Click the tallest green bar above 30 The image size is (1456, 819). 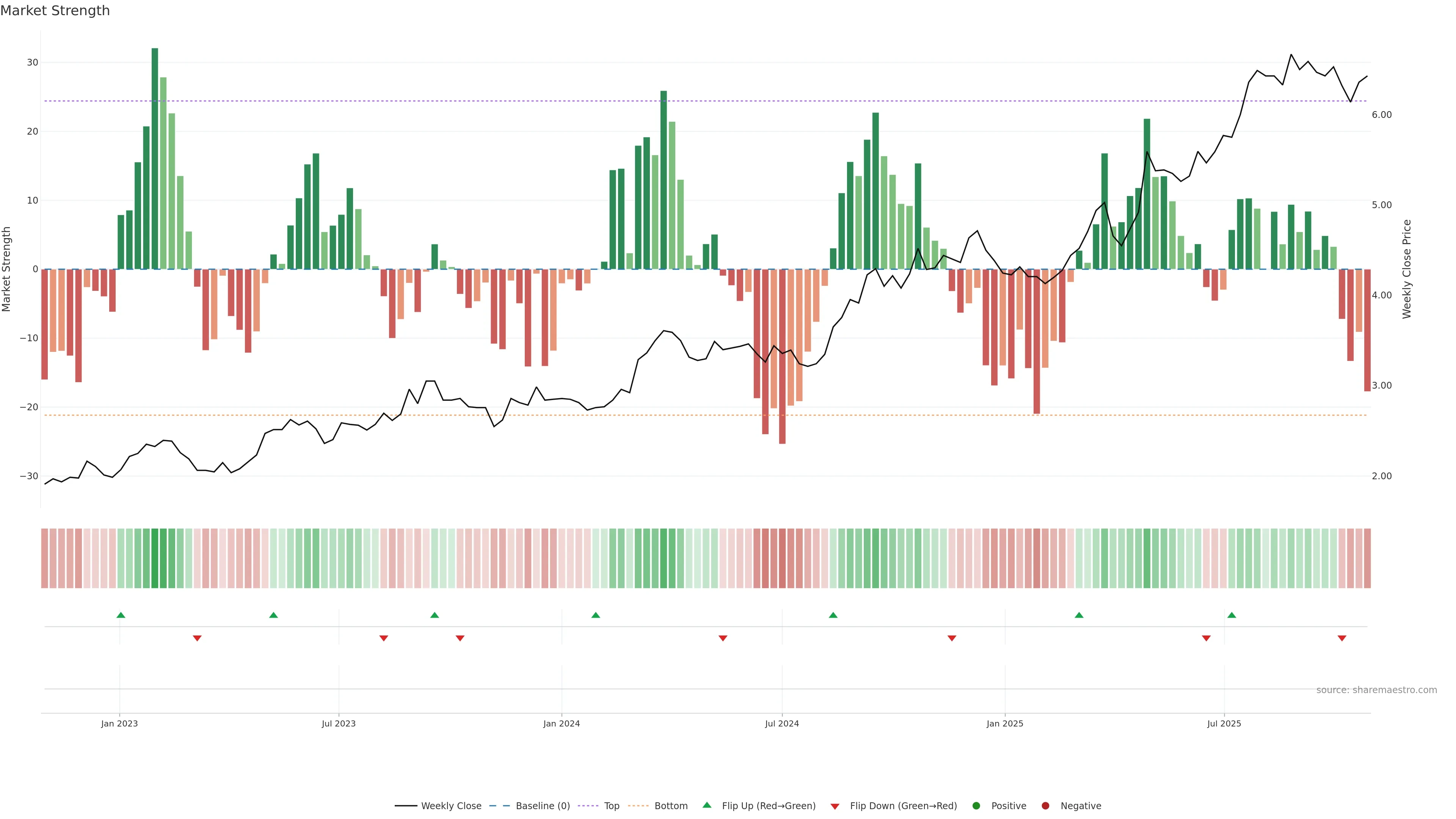(155, 158)
